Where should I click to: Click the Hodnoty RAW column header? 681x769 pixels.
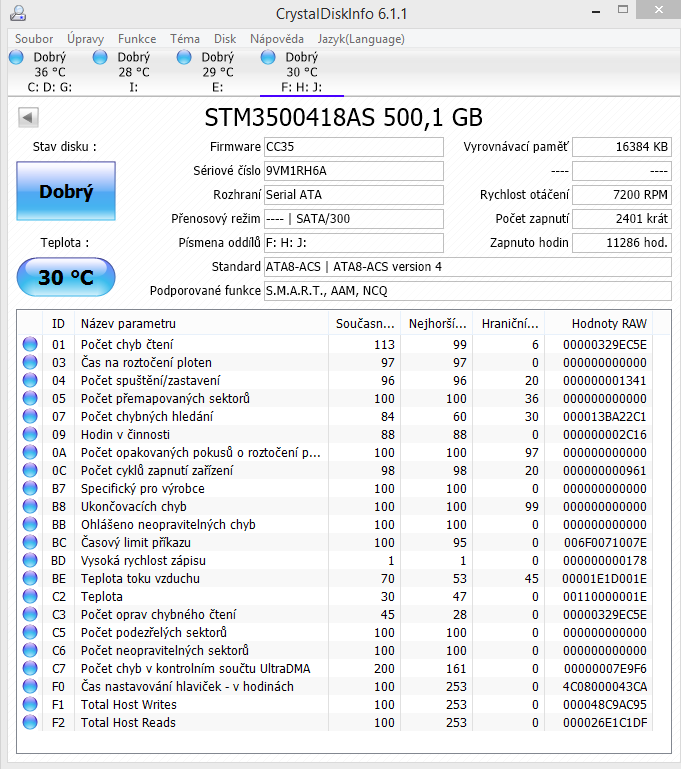pos(598,324)
